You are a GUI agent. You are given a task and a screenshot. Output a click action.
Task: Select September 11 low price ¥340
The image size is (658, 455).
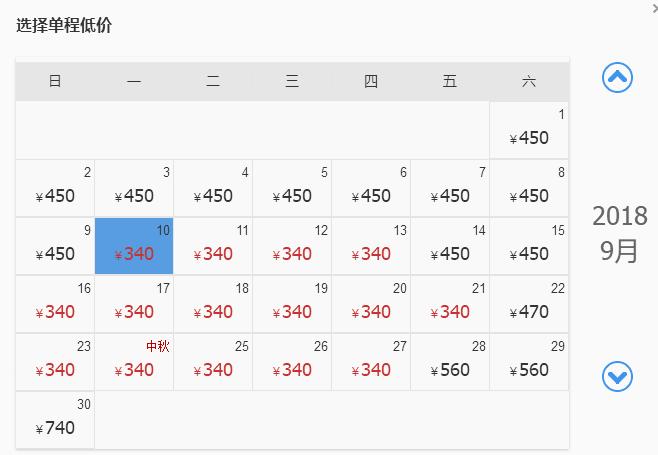213,246
